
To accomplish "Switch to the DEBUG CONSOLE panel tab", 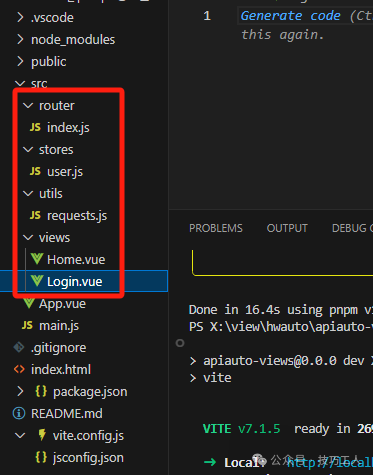I will coord(352,228).
